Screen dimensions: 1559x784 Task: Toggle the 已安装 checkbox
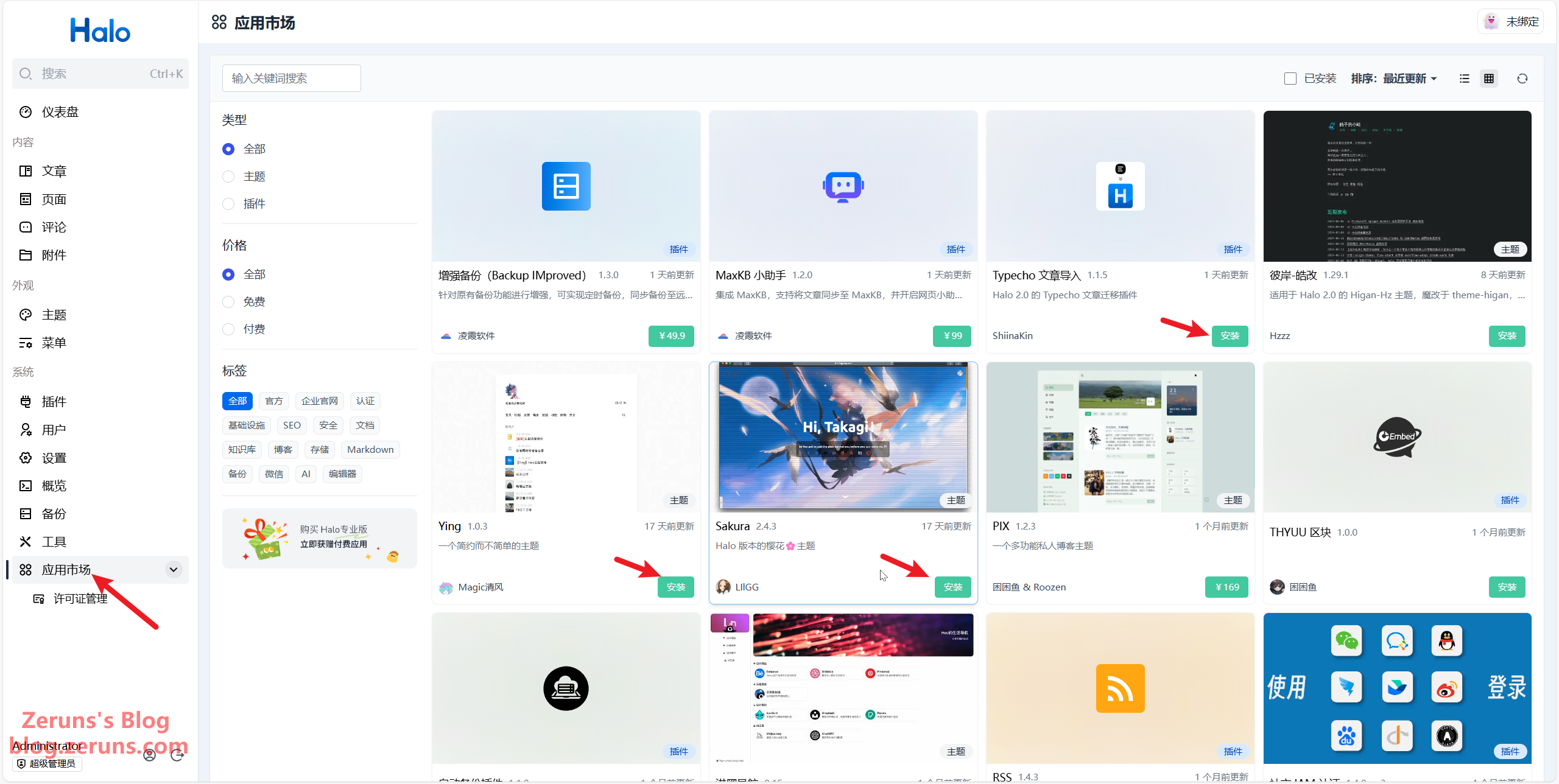1290,79
